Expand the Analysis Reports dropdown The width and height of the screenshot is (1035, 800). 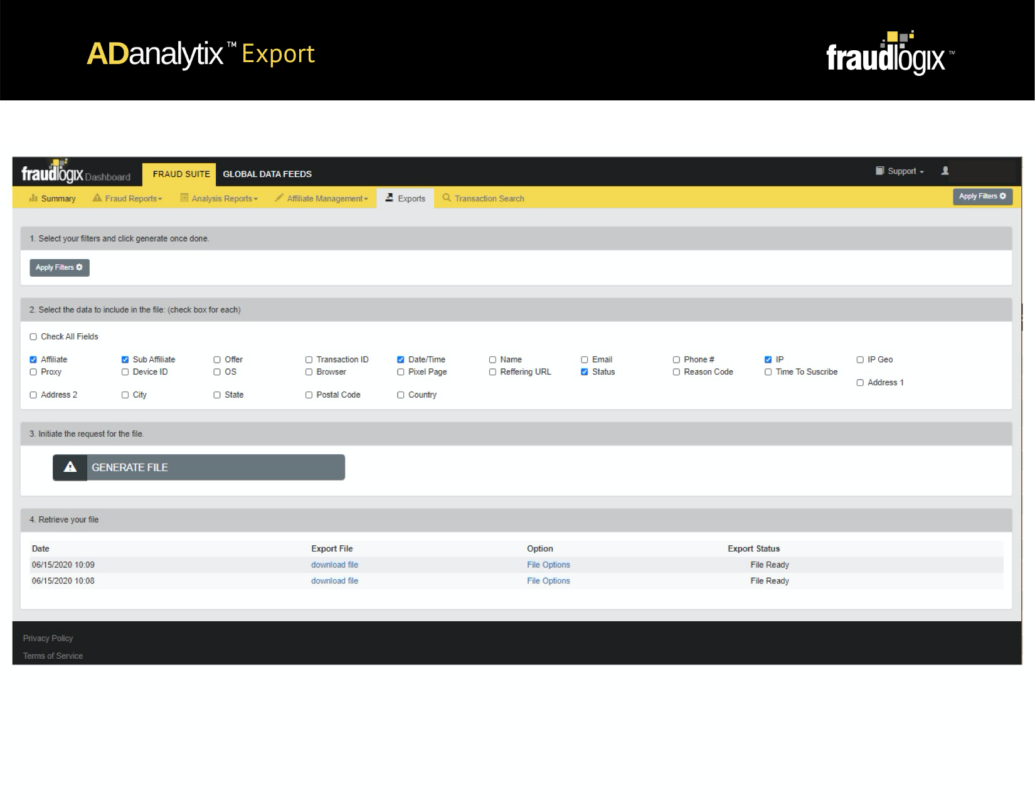tap(219, 198)
